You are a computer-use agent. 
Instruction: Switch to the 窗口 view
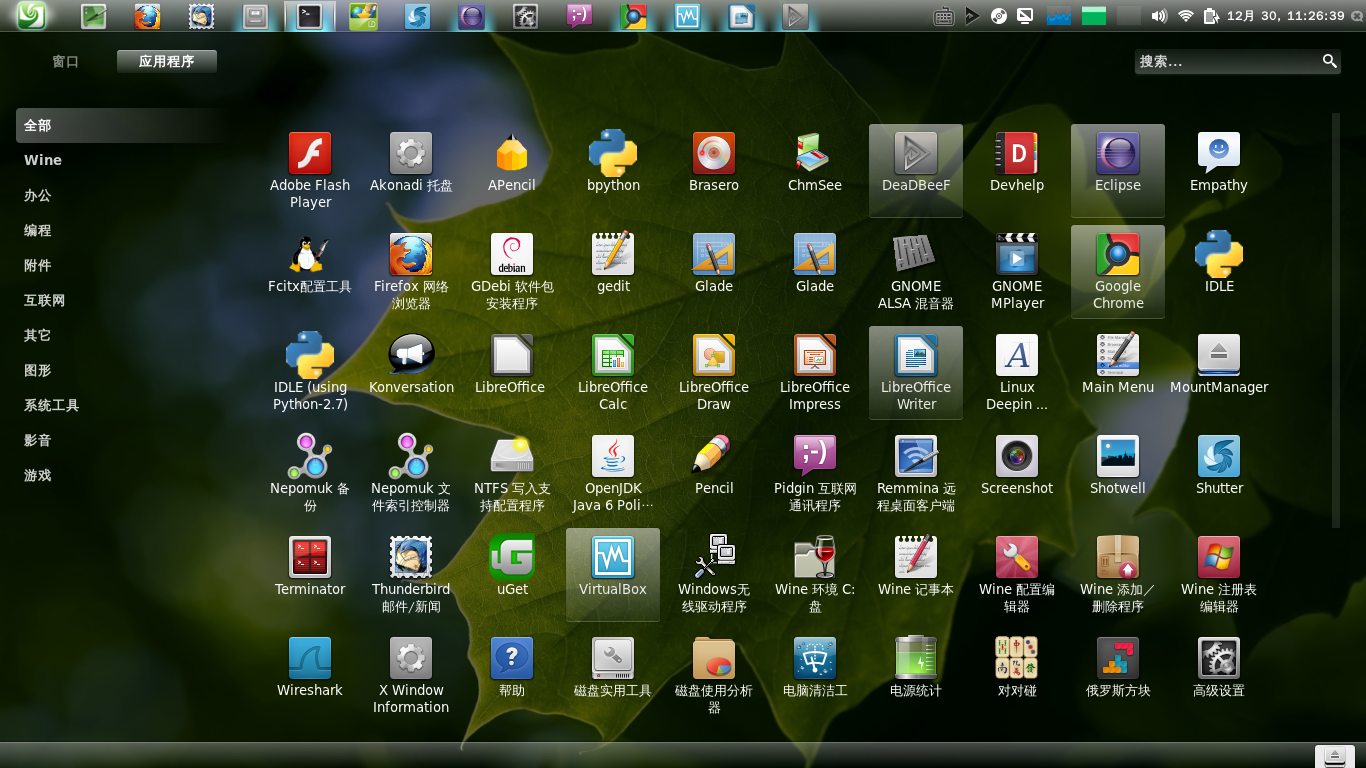click(x=66, y=61)
